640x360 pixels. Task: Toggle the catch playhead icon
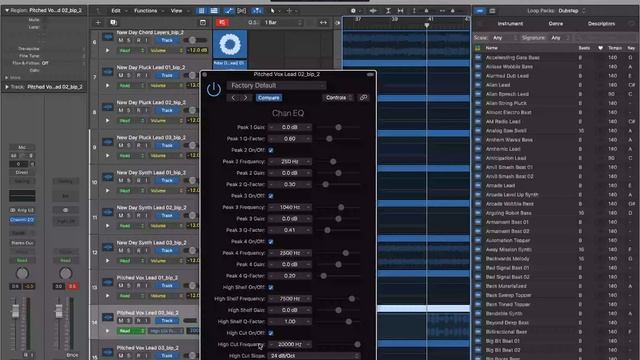point(257,11)
